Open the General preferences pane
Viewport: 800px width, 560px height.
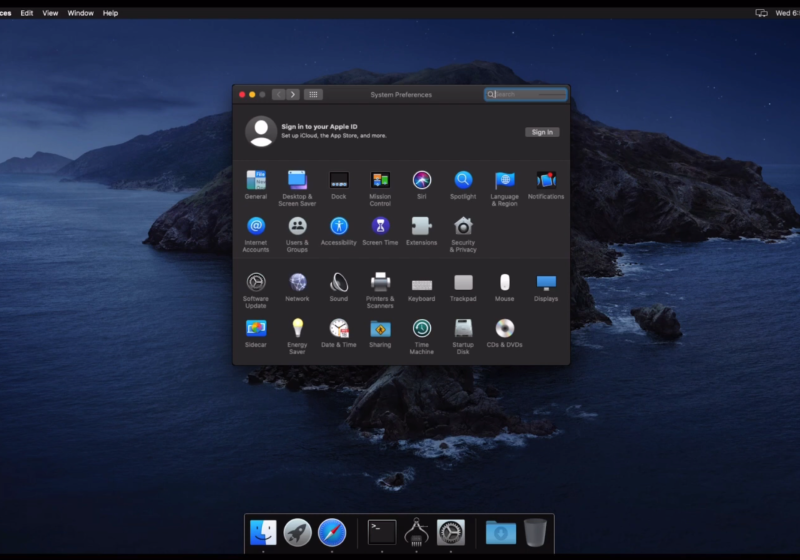[x=256, y=181]
